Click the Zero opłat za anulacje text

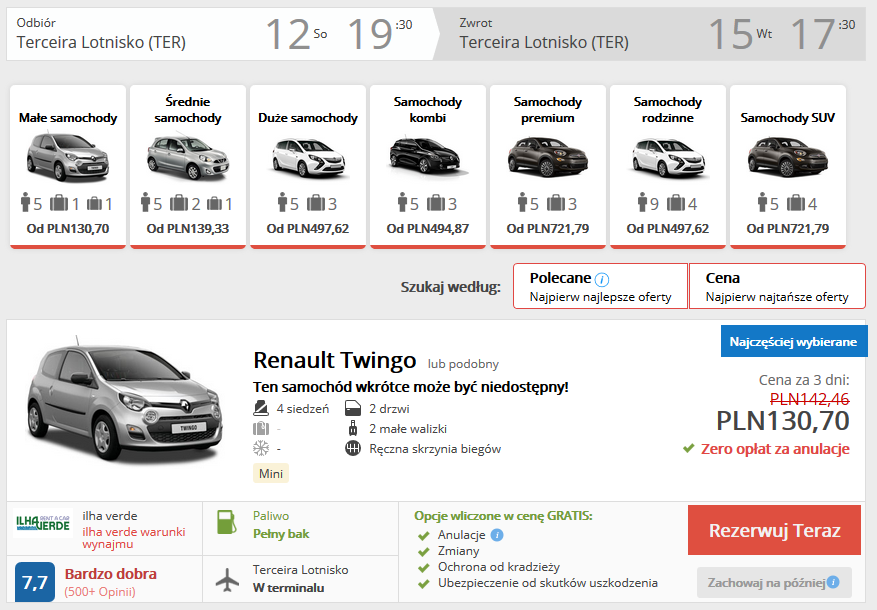pyautogui.click(x=775, y=448)
